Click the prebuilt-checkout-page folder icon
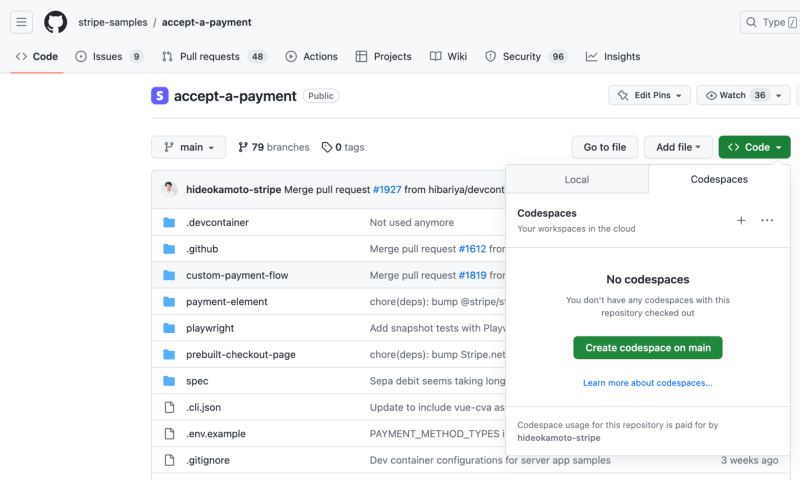Screen dimensions: 800x480 coord(169,355)
